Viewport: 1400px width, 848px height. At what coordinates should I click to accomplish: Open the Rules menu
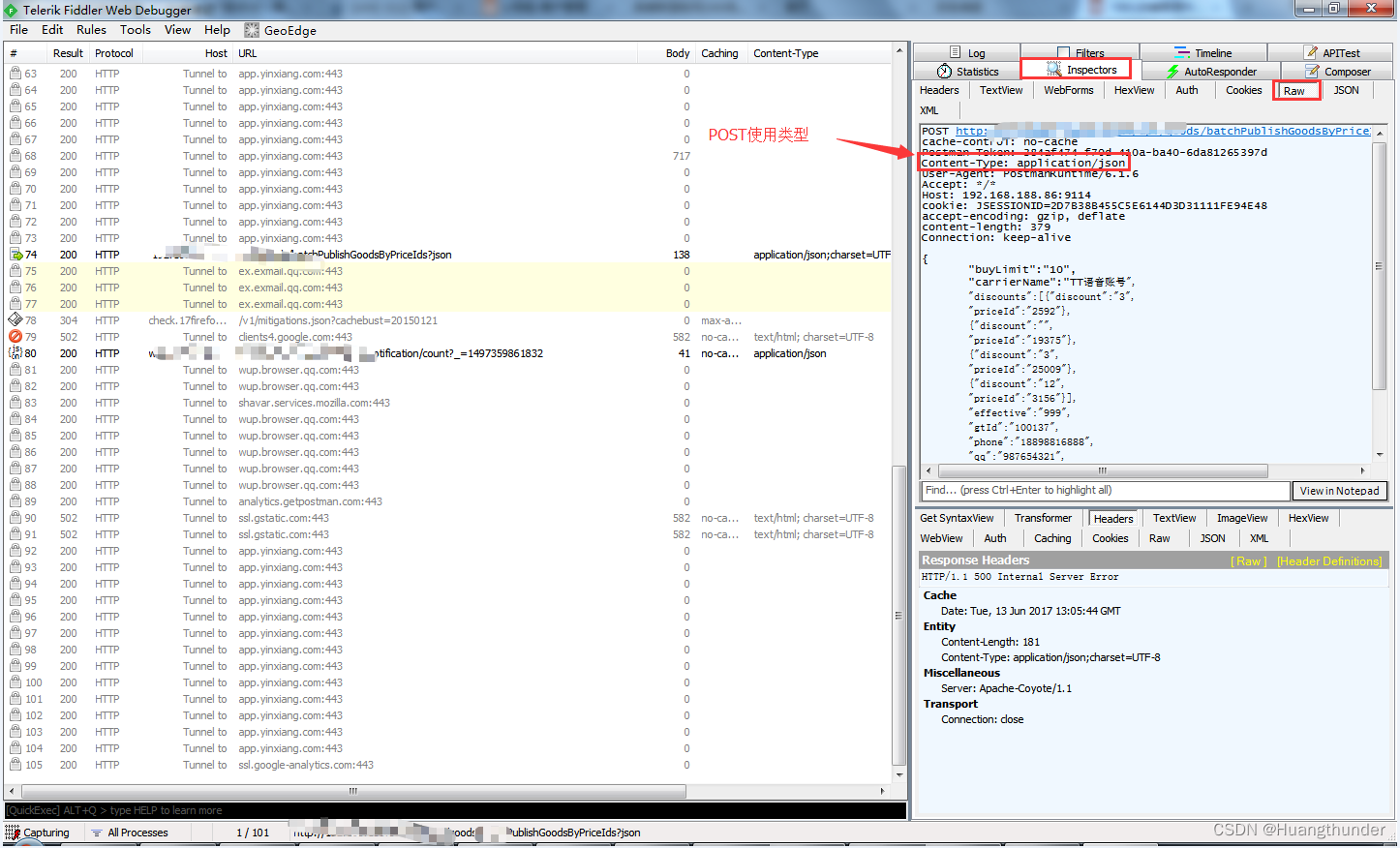click(x=91, y=30)
